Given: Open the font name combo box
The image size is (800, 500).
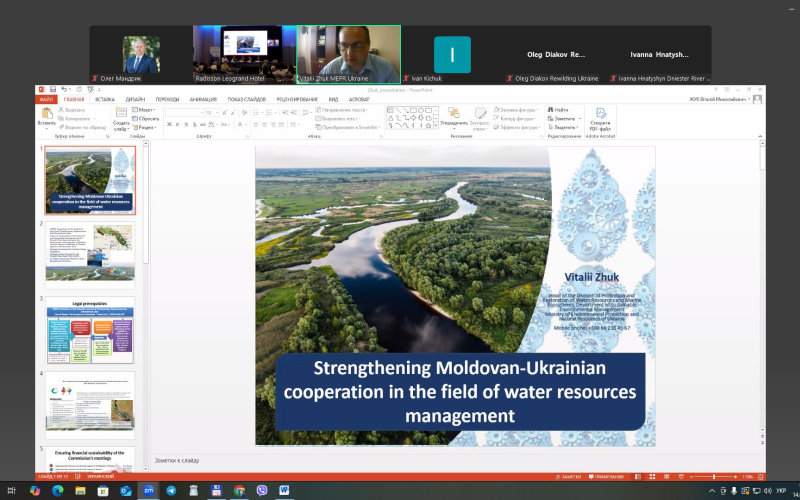Looking at the screenshot, I should click(x=184, y=113).
